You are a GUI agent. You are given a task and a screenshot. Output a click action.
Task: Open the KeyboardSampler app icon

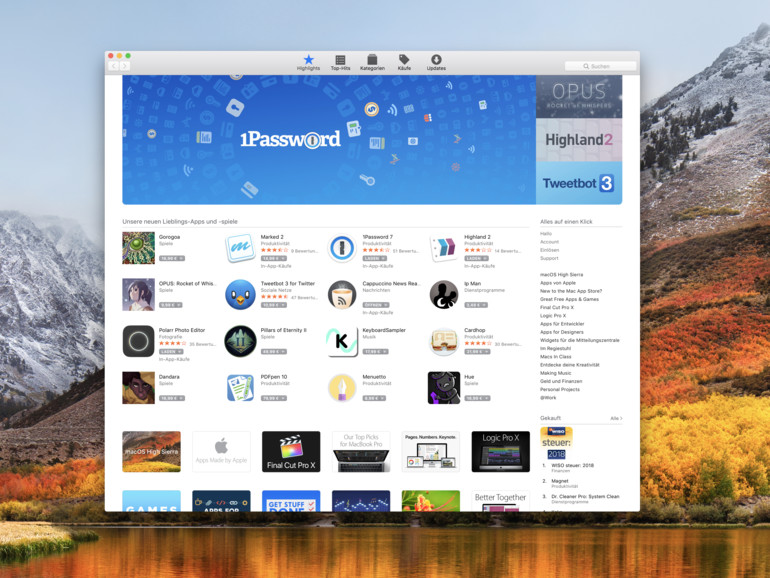coord(342,341)
